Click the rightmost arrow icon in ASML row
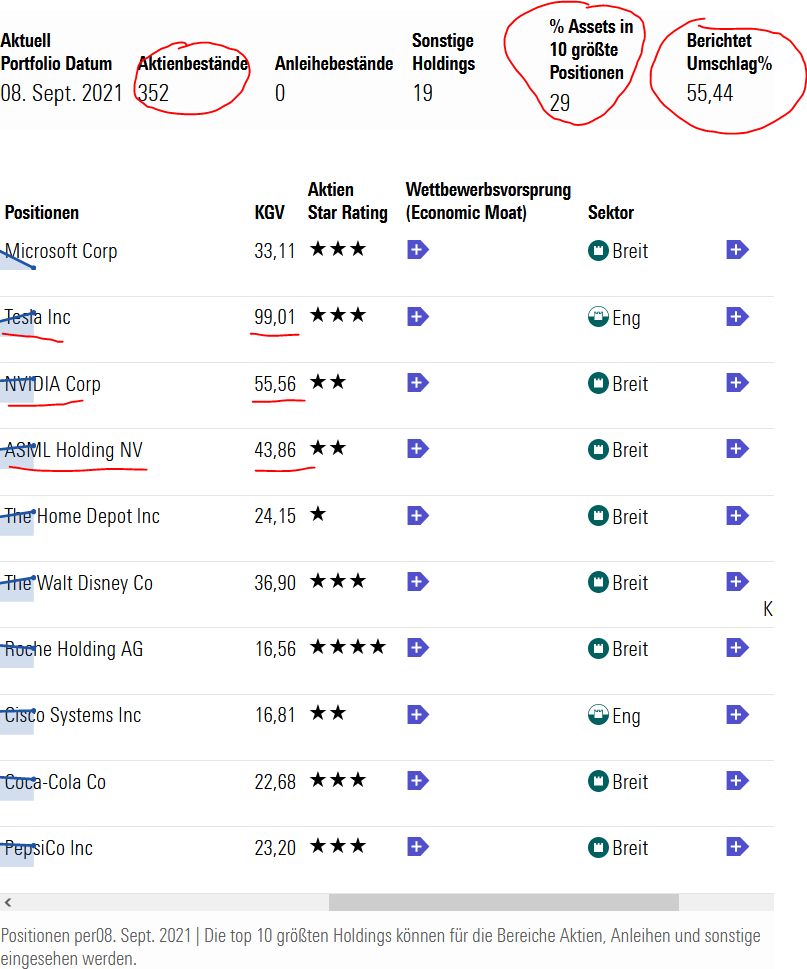Screen dimensions: 807x969 tap(737, 449)
